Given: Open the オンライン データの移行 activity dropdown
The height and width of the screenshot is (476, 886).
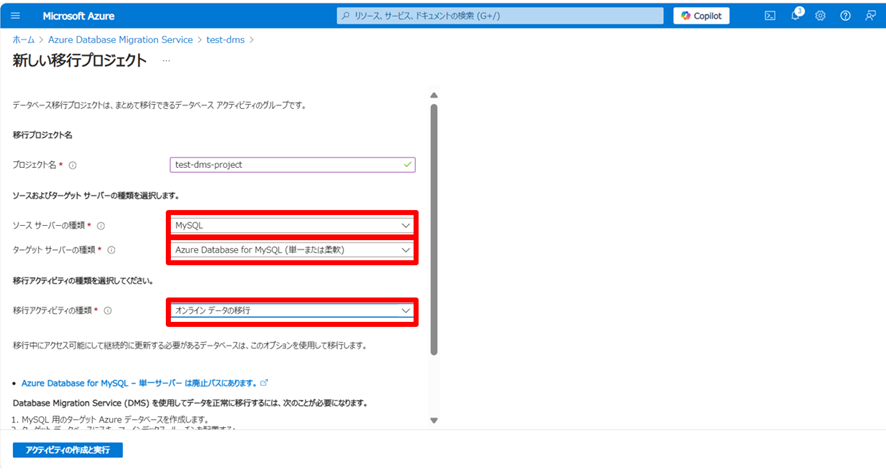Looking at the screenshot, I should (292, 311).
